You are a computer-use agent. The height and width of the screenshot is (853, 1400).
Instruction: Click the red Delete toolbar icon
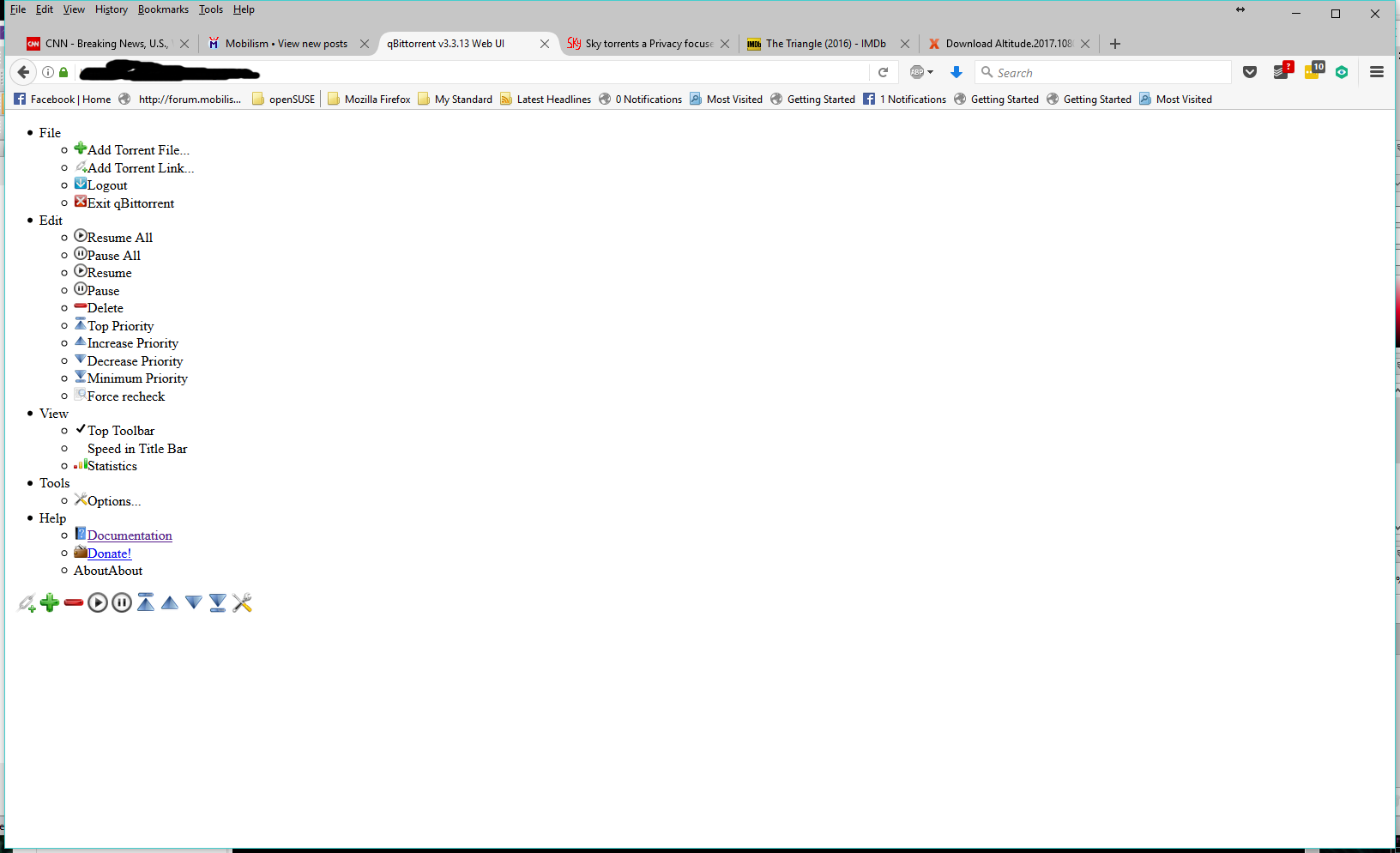point(74,602)
